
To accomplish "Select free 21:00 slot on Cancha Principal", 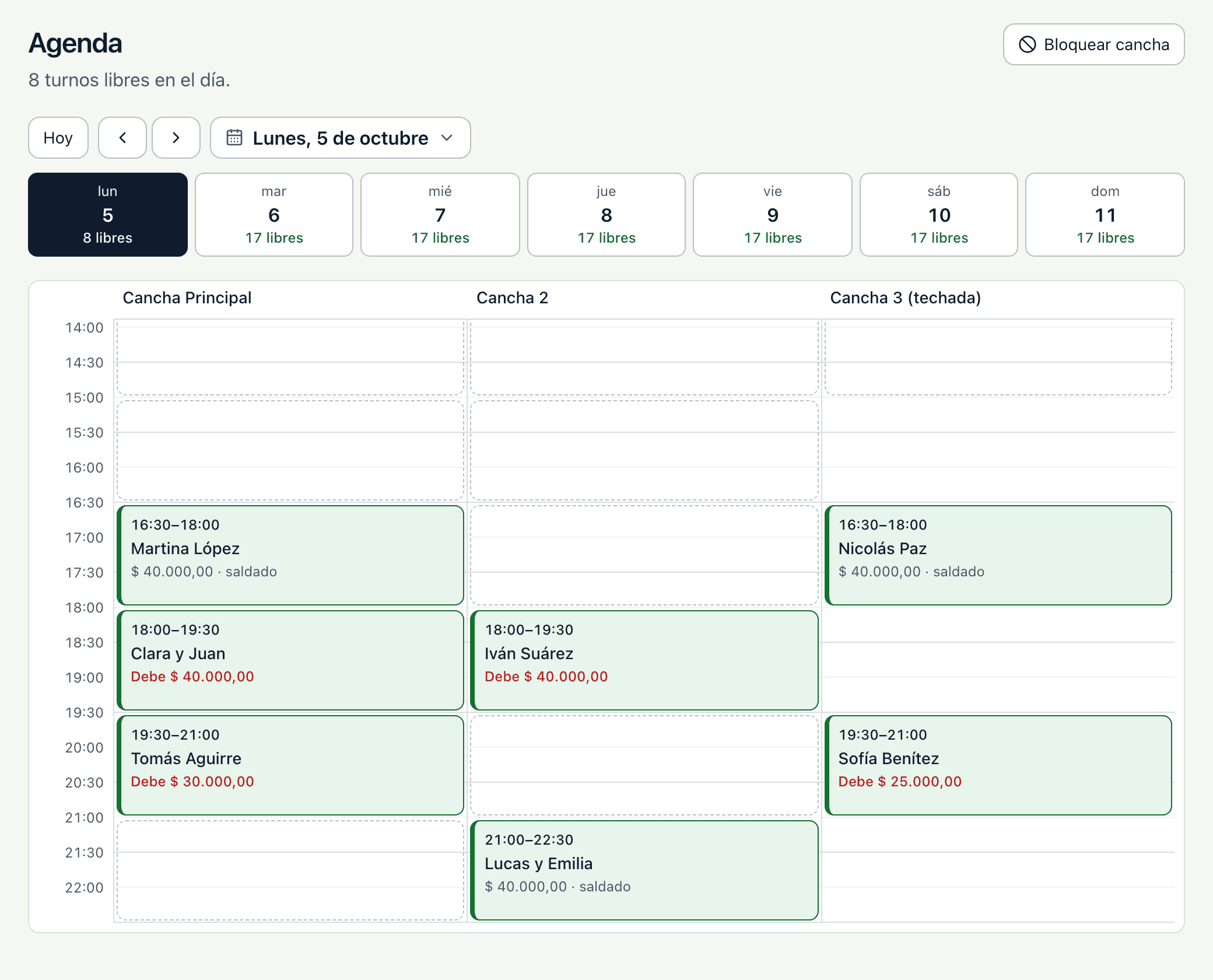I will click(x=290, y=870).
